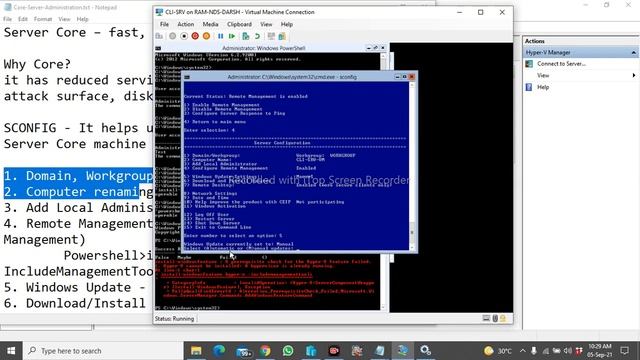Click the Revert checkpoint toolbar icon
The height and width of the screenshot is (360, 640).
pyautogui.click(x=257, y=36)
